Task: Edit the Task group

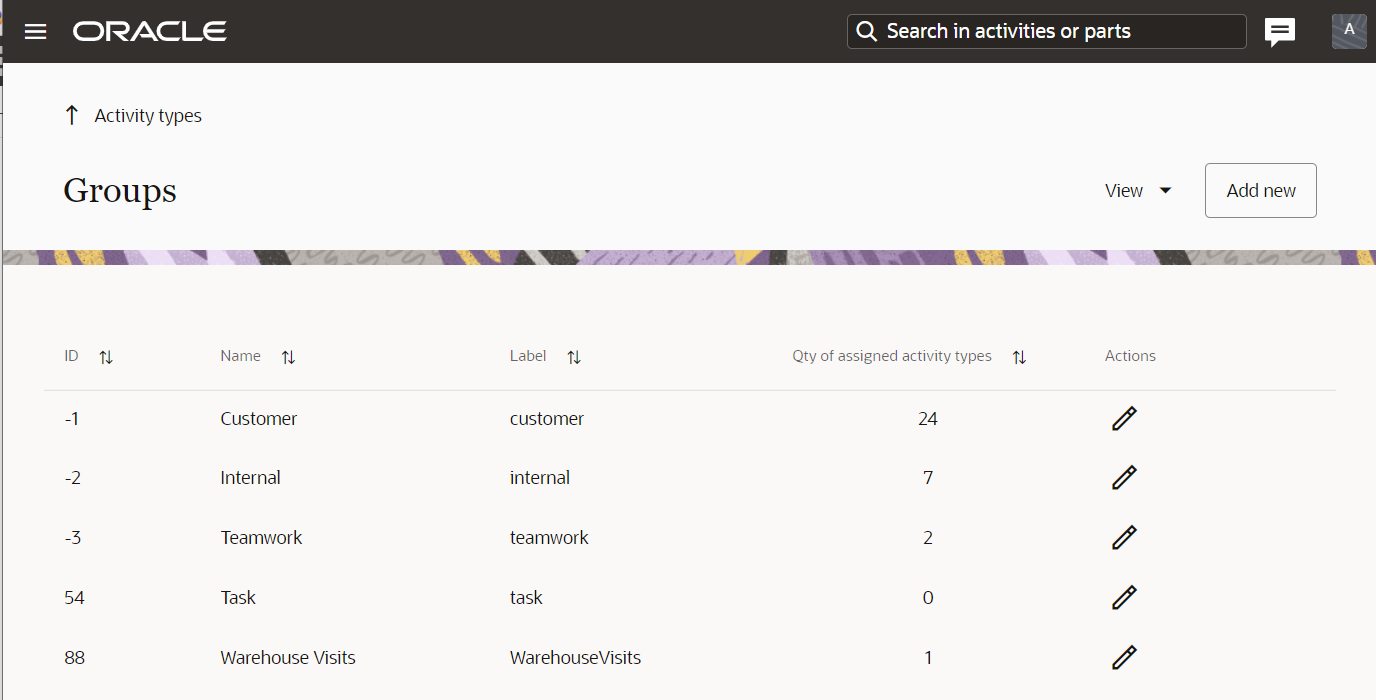Action: pyautogui.click(x=1124, y=598)
